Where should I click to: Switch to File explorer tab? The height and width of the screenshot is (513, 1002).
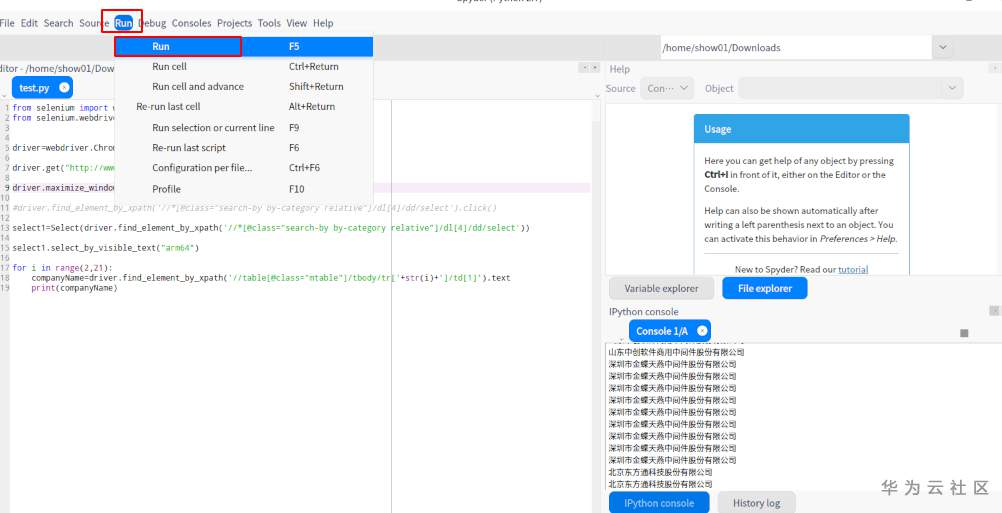(x=764, y=288)
